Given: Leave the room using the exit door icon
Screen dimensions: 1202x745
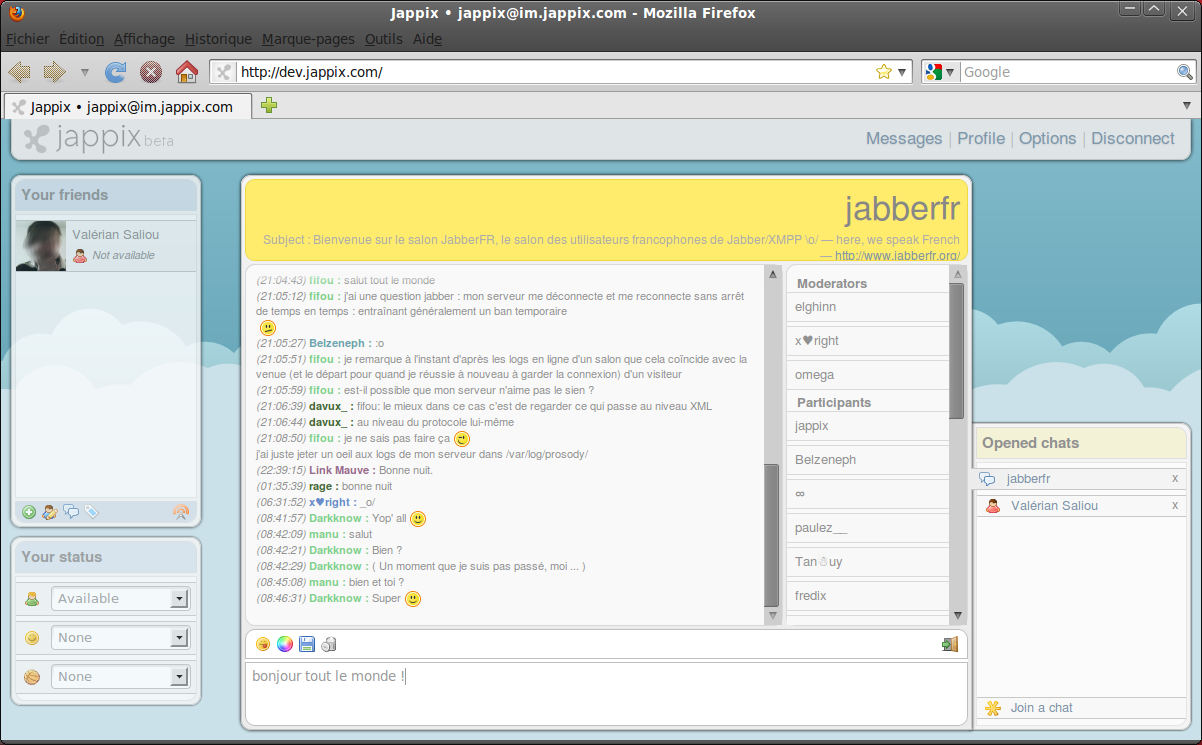Looking at the screenshot, I should (950, 644).
